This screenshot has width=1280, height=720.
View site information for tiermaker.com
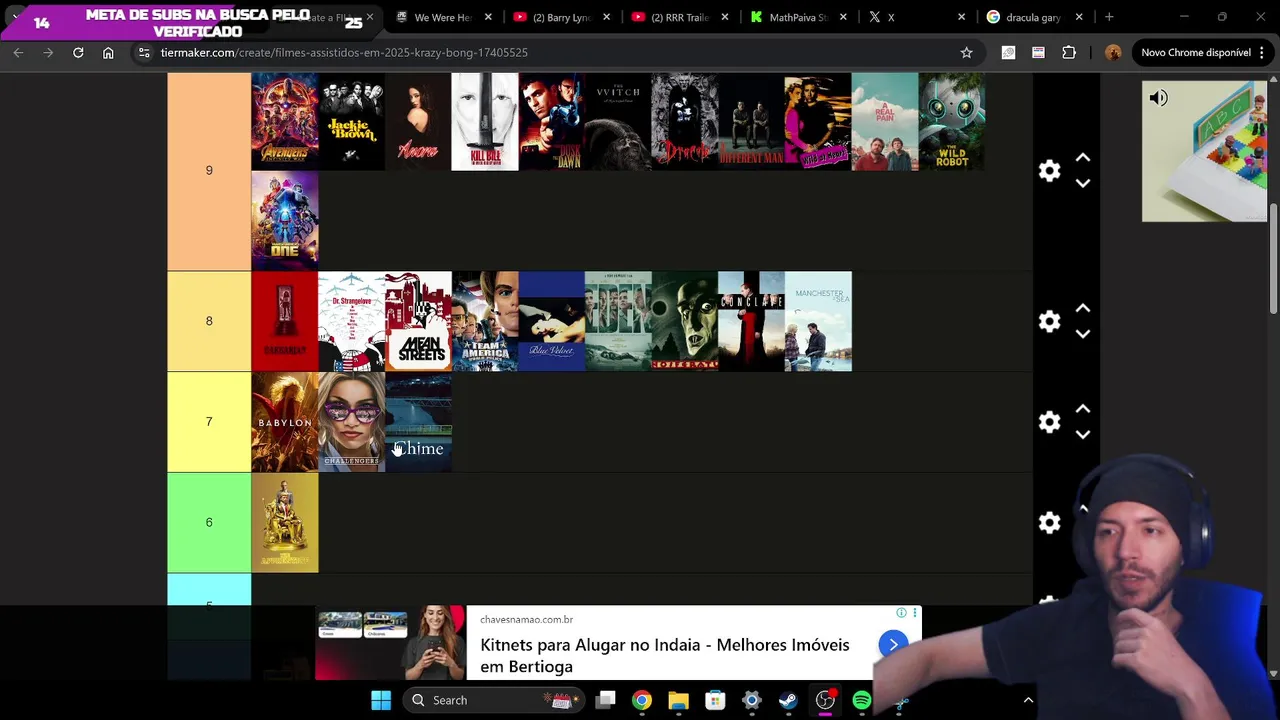[144, 52]
